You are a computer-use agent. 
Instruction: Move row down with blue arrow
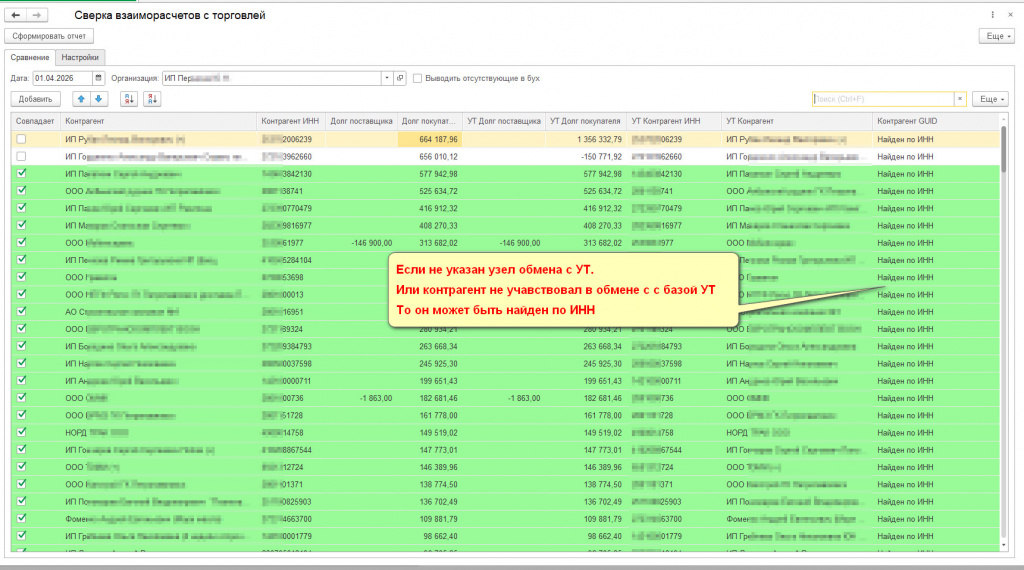(98, 99)
